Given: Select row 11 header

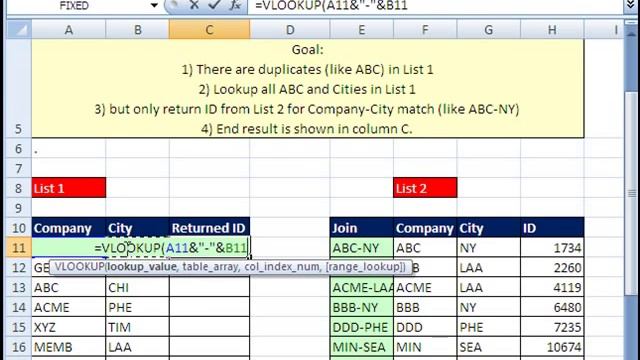Looking at the screenshot, I should (x=19, y=247).
